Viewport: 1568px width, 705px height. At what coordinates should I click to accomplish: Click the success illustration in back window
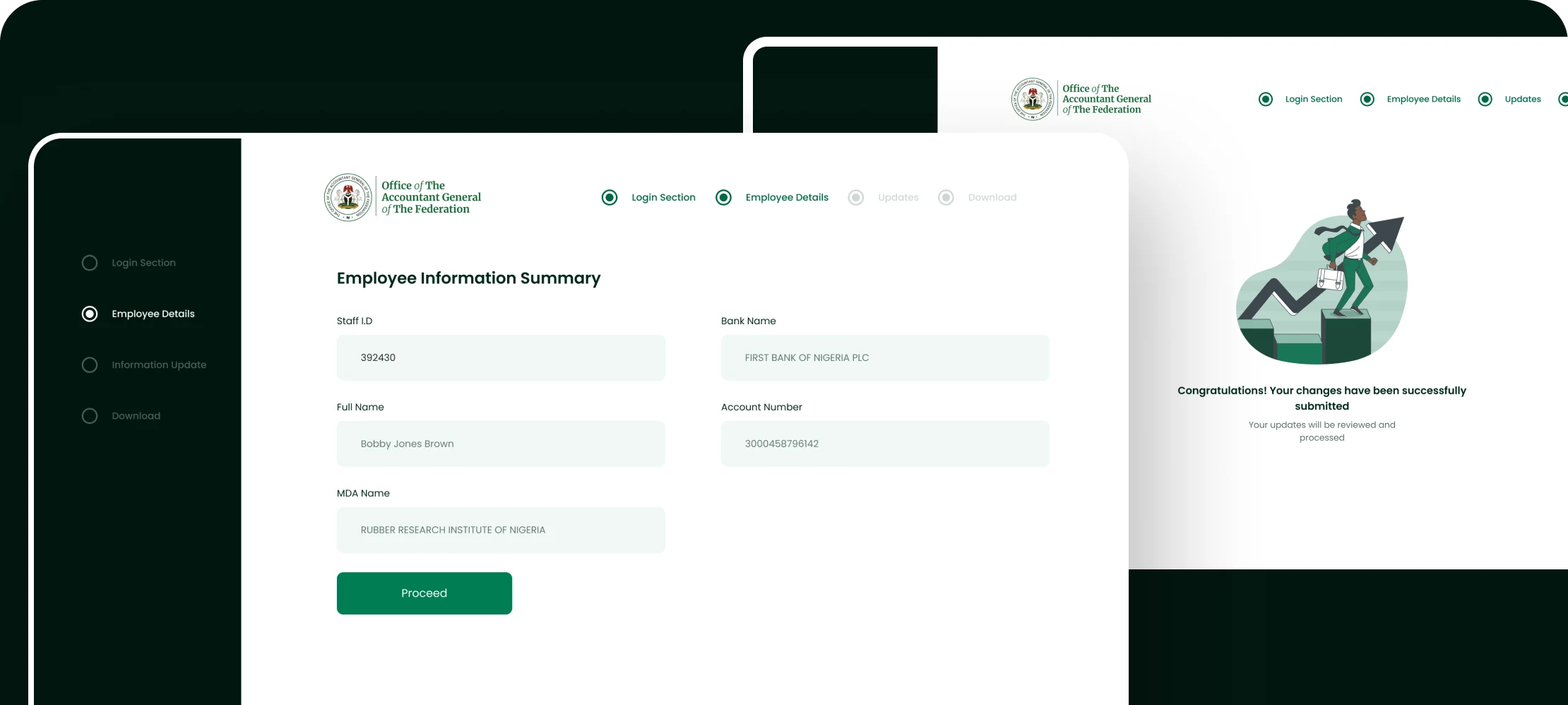point(1321,281)
